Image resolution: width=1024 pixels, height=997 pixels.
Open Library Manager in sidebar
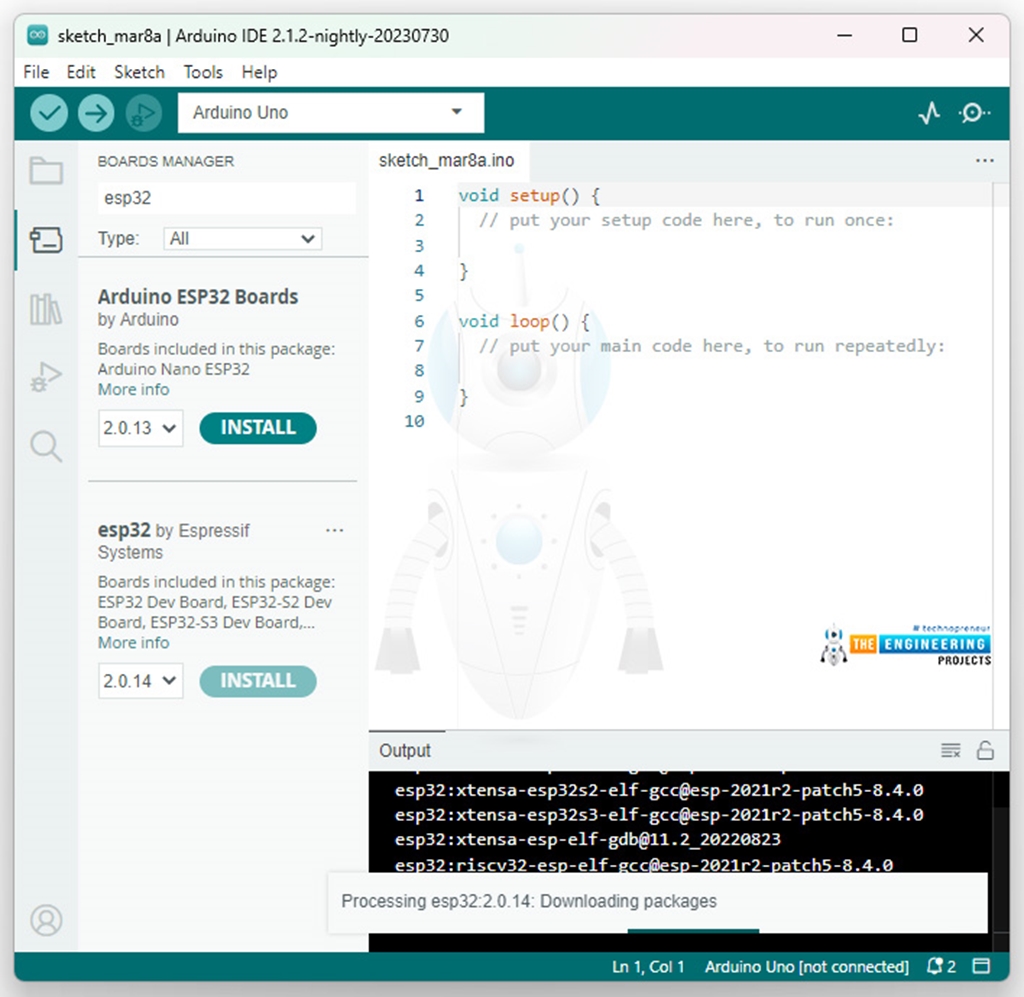tap(46, 309)
